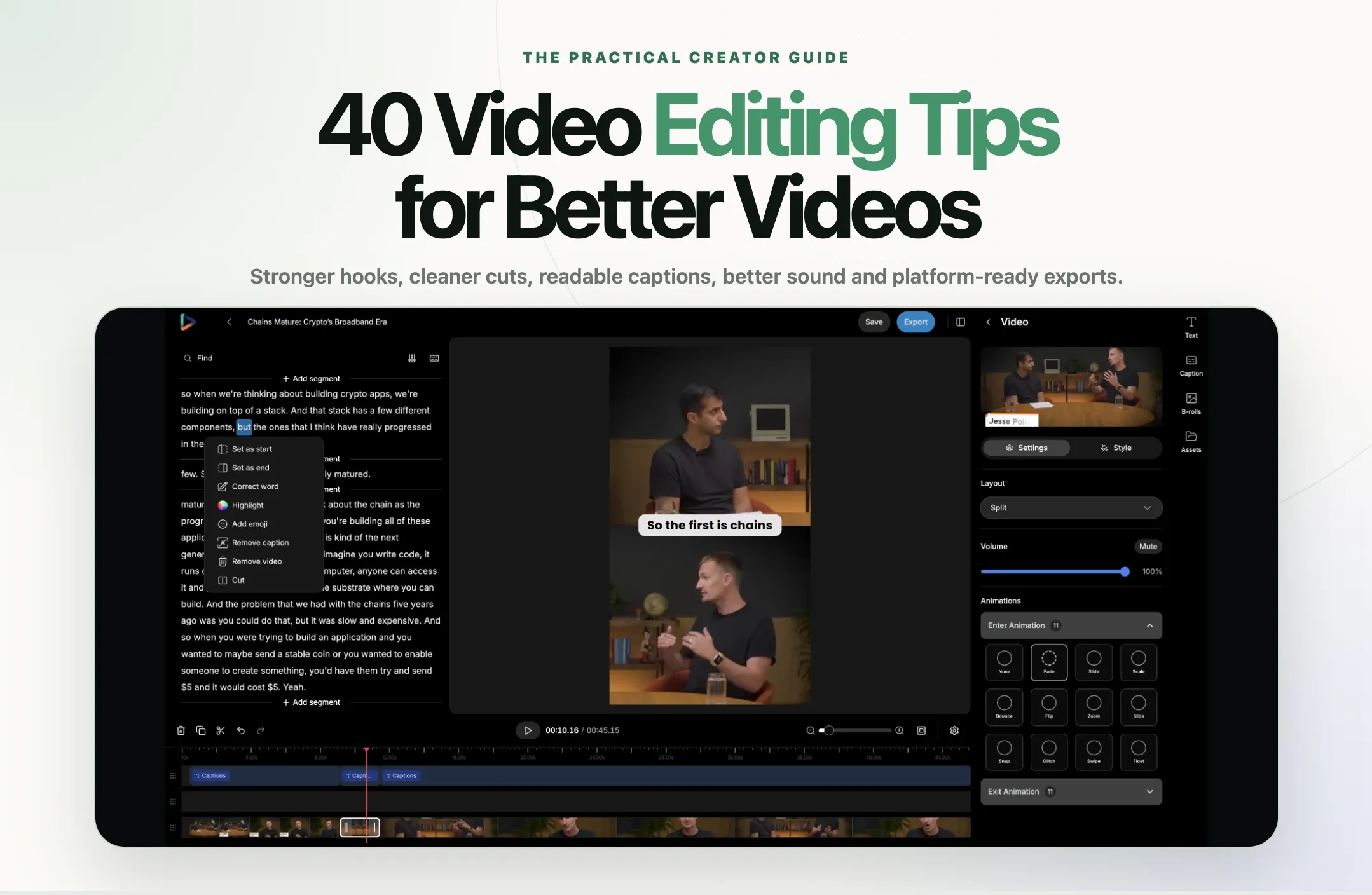Screen dimensions: 1372x895
Task: Delete using the timeline trash icon
Action: tap(181, 730)
